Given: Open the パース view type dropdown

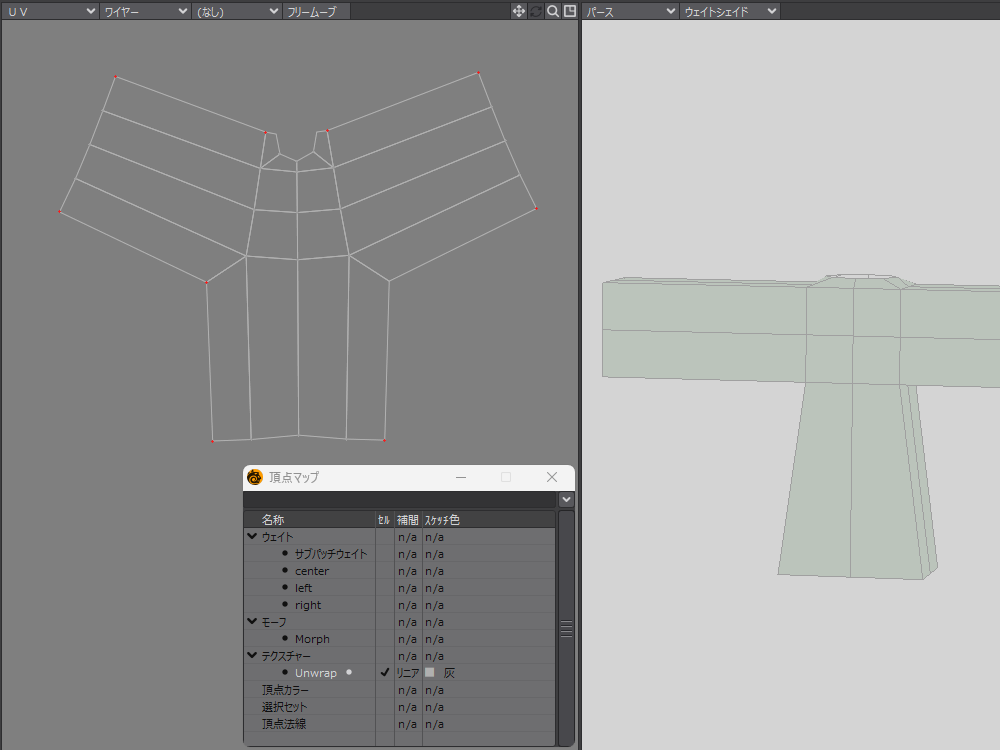Looking at the screenshot, I should [630, 11].
